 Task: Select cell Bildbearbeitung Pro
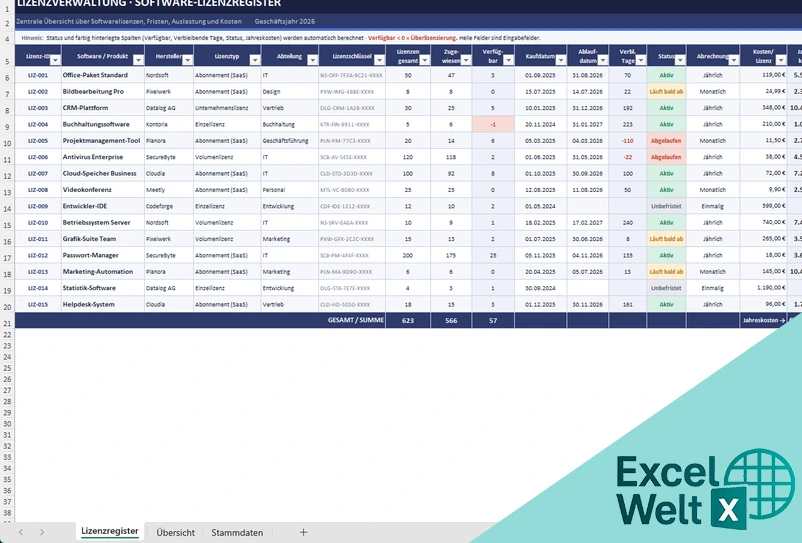pyautogui.click(x=102, y=92)
